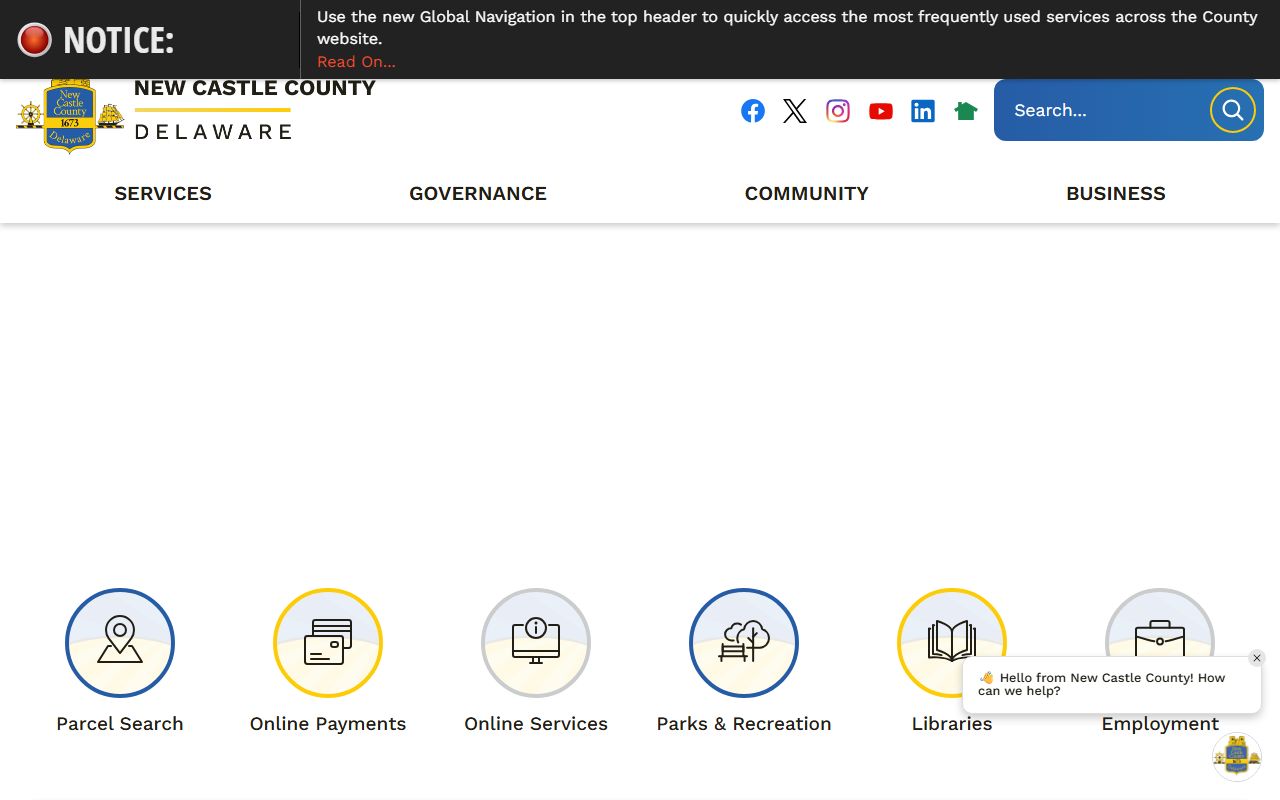The height and width of the screenshot is (800, 1280).
Task: Open the green Nextdoor house icon
Action: (x=966, y=111)
